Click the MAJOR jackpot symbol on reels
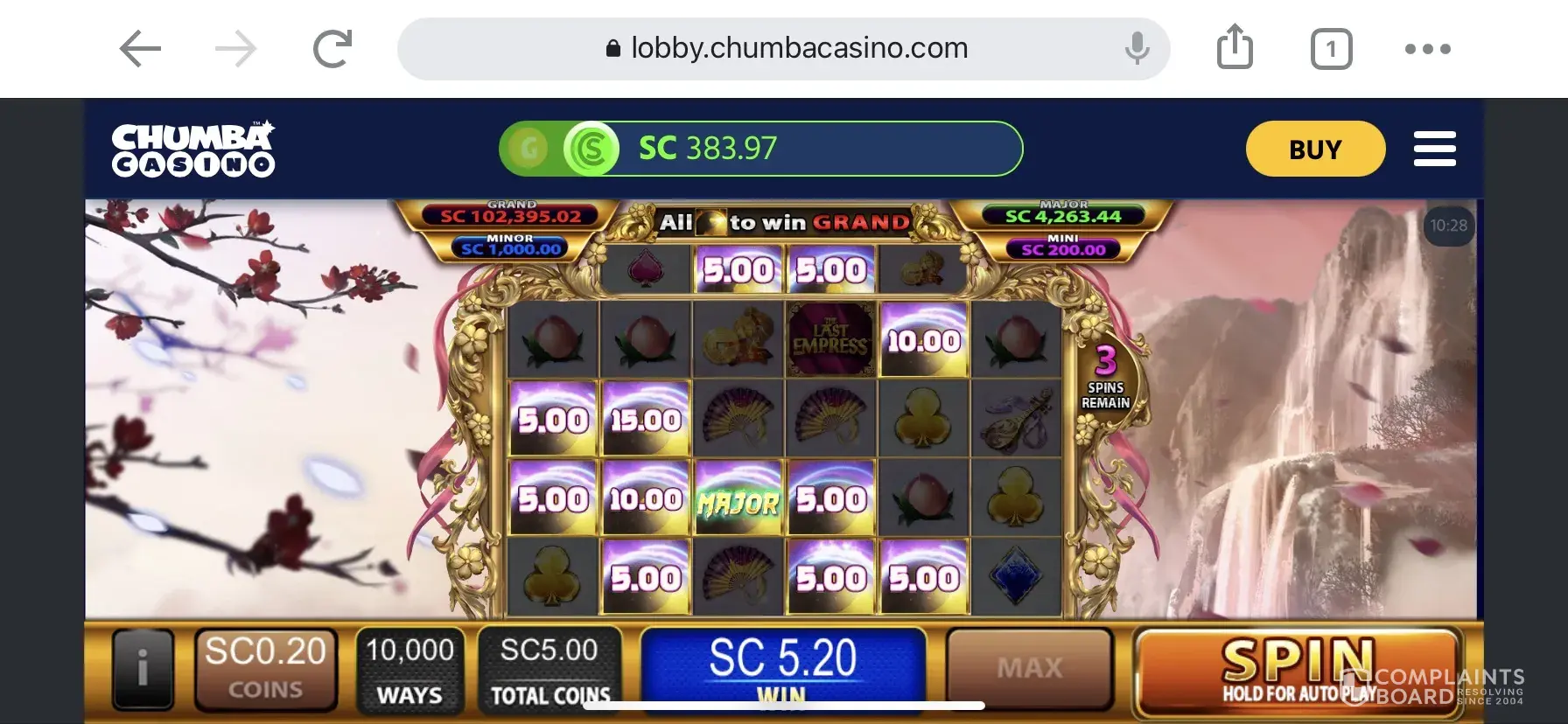 click(x=737, y=498)
